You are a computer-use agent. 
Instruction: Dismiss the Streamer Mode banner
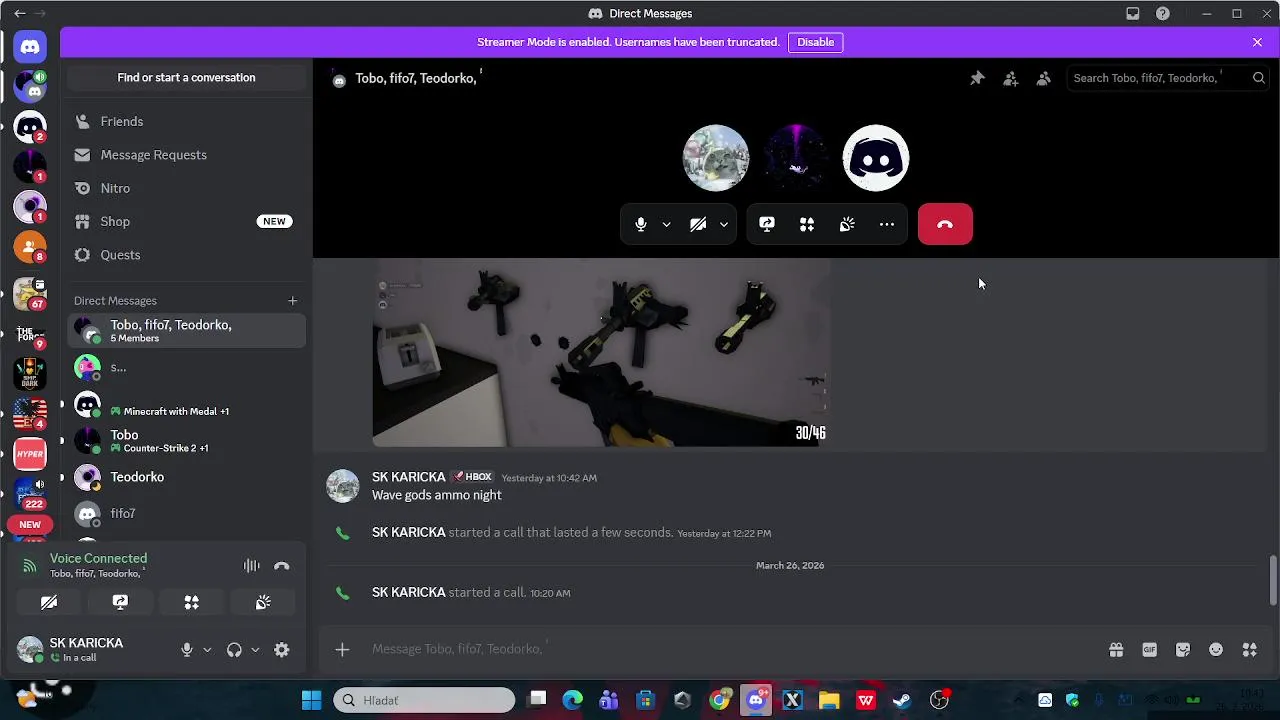1257,42
